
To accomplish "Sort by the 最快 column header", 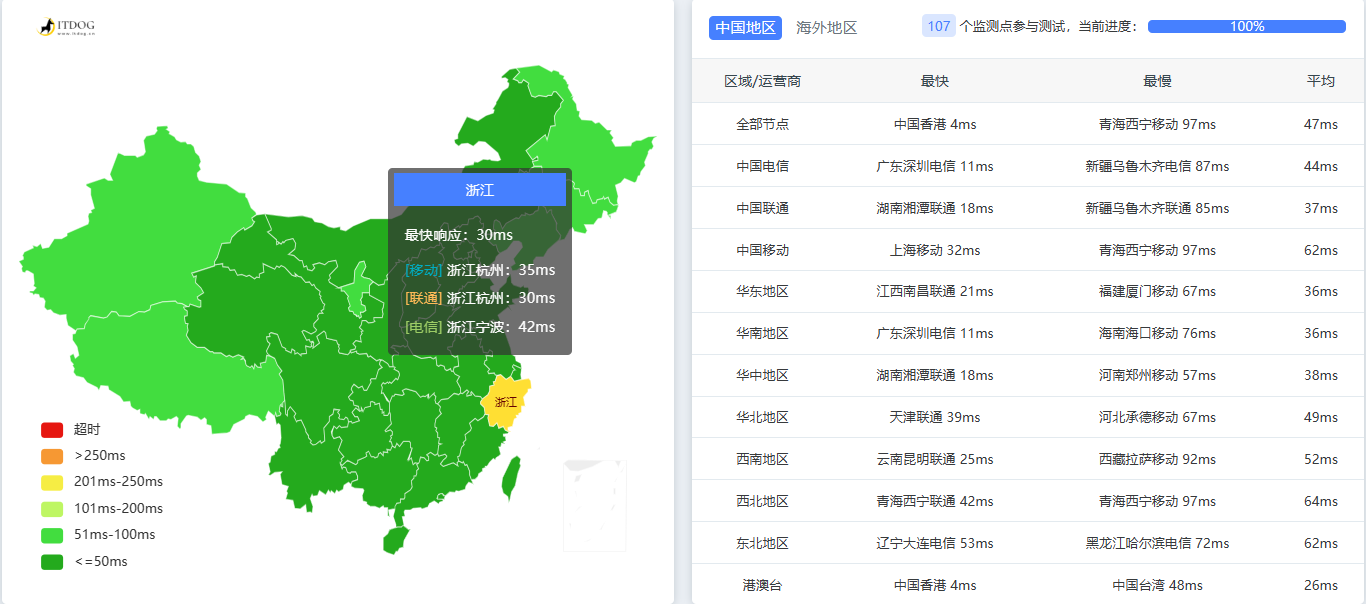I will click(x=935, y=81).
